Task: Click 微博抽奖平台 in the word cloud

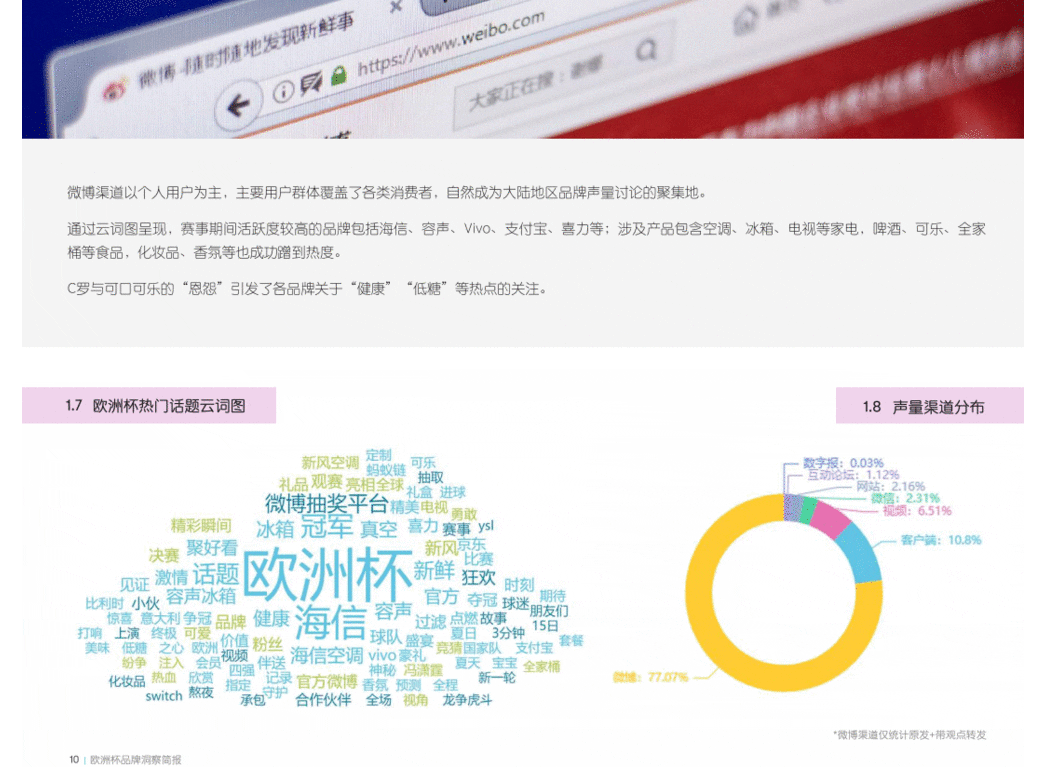Action: coord(326,503)
